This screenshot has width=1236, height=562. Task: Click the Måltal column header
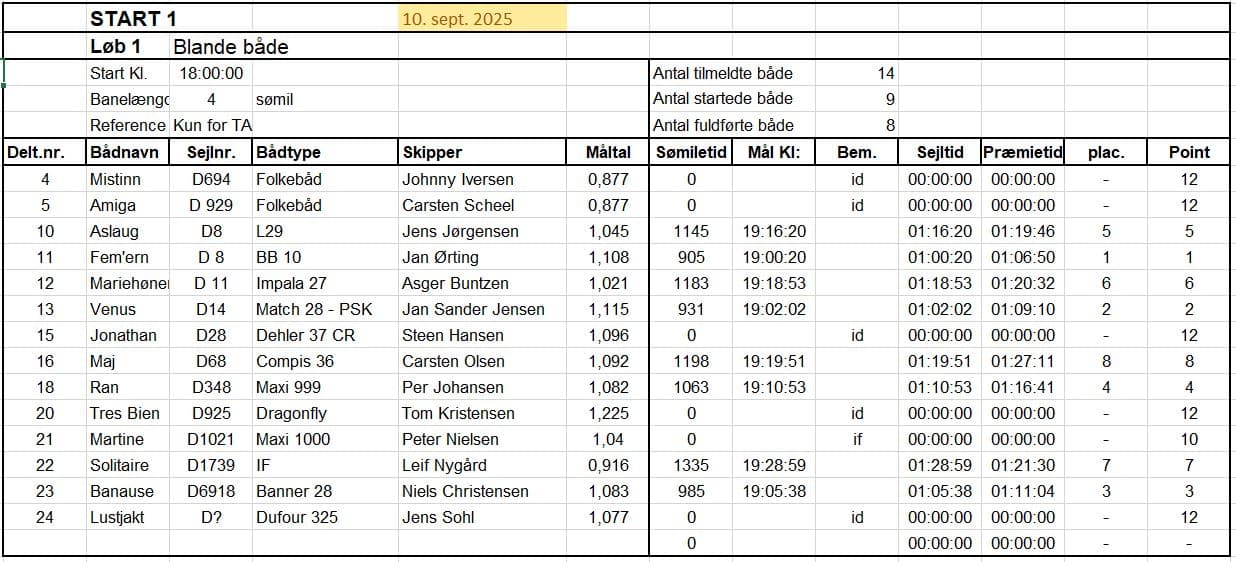click(608, 152)
